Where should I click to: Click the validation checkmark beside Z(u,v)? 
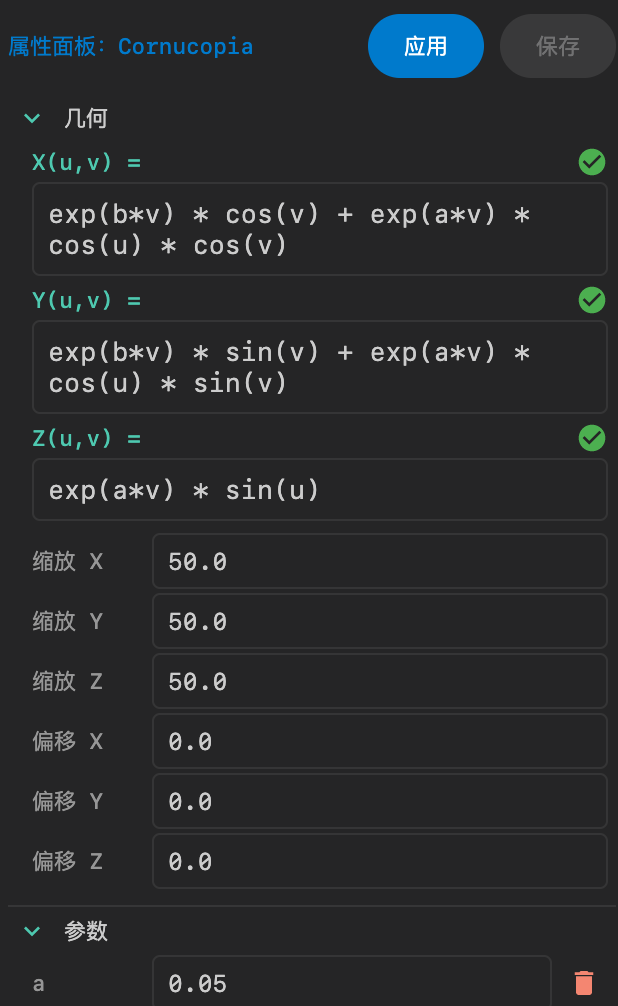(592, 438)
